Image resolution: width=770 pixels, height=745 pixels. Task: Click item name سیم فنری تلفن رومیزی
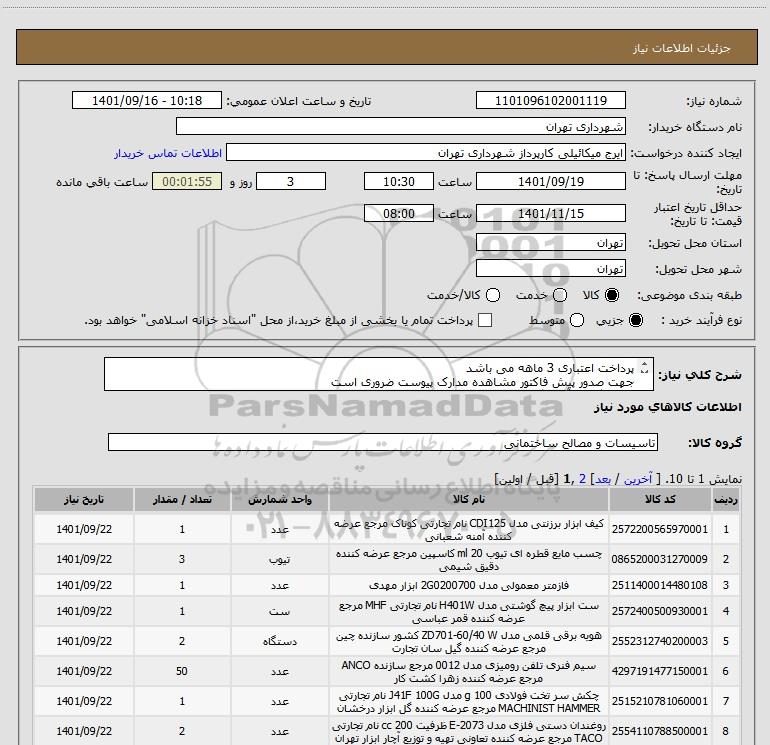click(469, 671)
